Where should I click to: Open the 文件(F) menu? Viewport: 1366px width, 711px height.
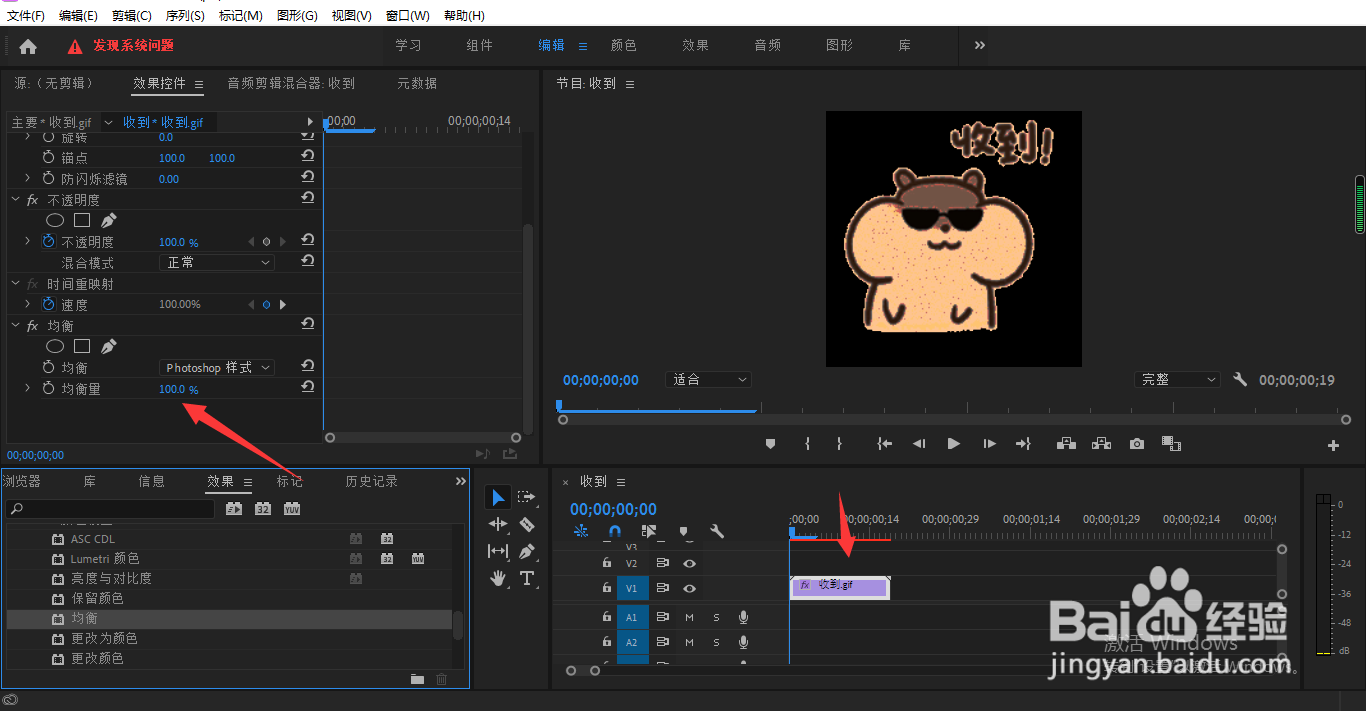(x=26, y=16)
